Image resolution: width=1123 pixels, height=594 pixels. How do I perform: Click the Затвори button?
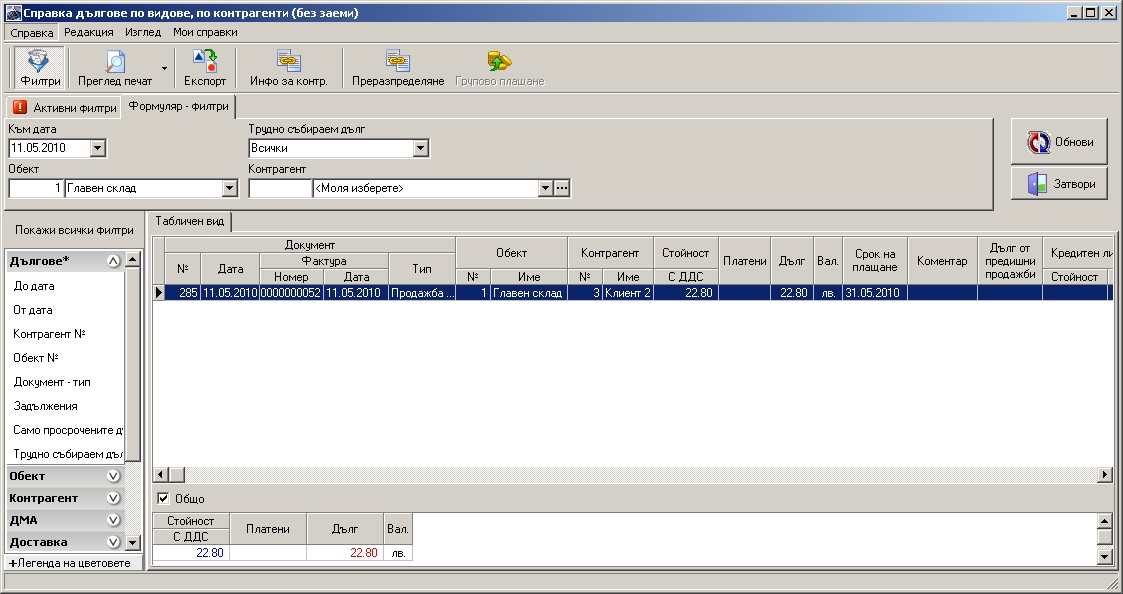click(1059, 183)
